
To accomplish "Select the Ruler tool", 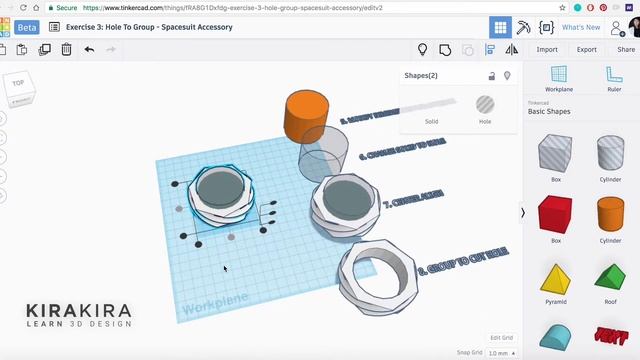I will coord(614,78).
